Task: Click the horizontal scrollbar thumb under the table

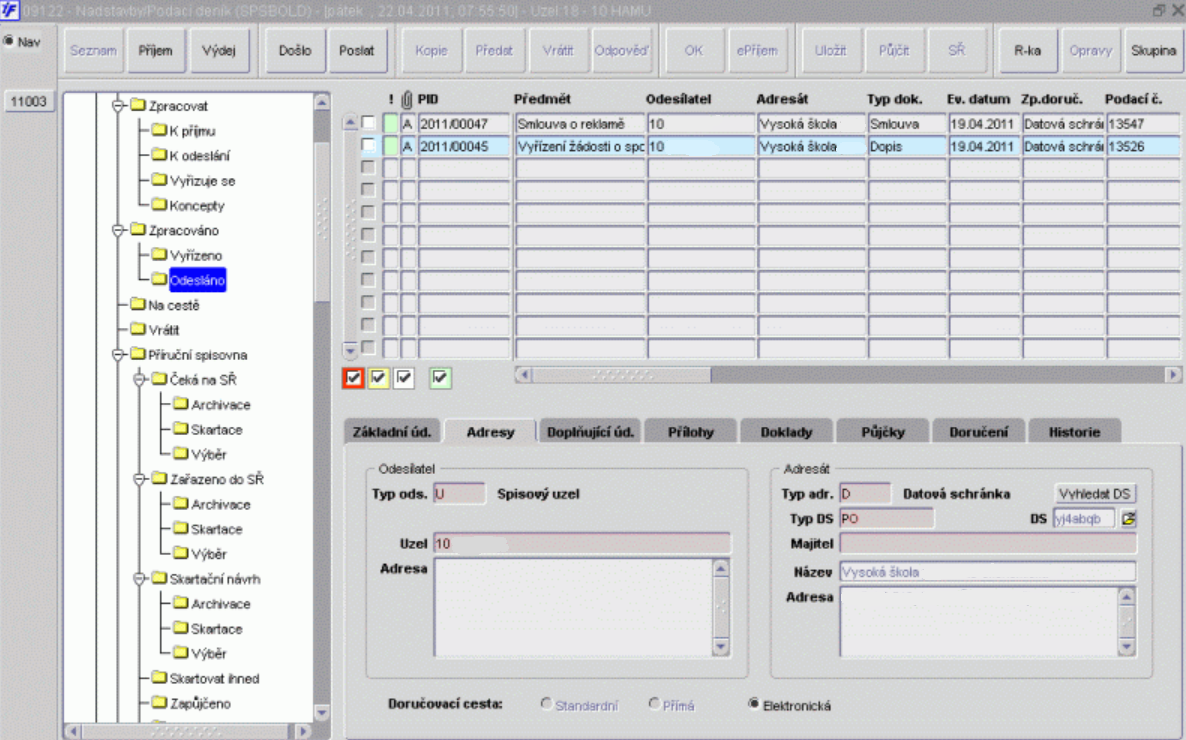Action: click(620, 375)
